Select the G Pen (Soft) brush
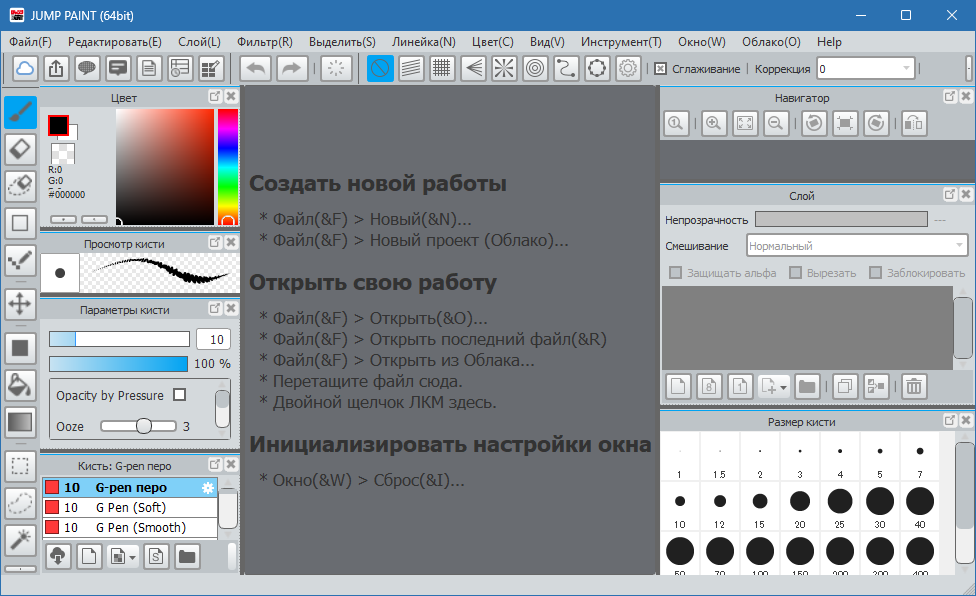 (x=129, y=508)
